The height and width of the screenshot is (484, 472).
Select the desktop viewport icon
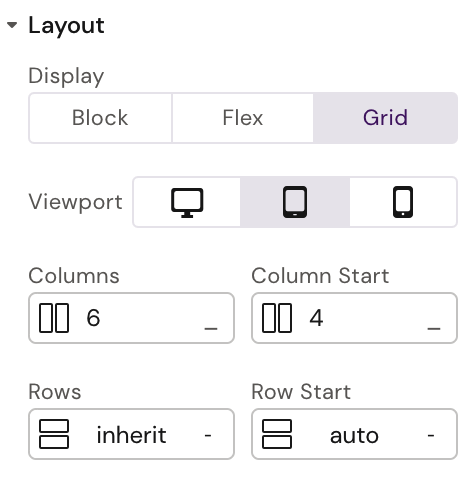(187, 202)
